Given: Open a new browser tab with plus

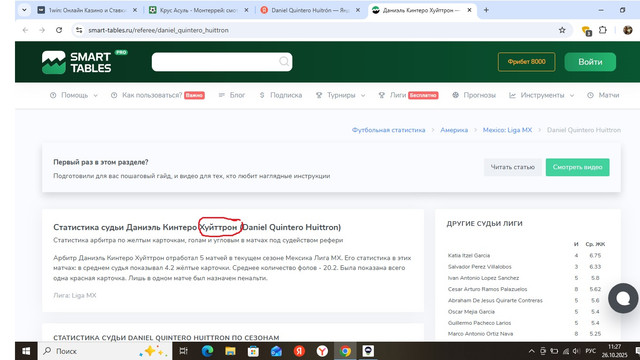Looking at the screenshot, I should (486, 10).
